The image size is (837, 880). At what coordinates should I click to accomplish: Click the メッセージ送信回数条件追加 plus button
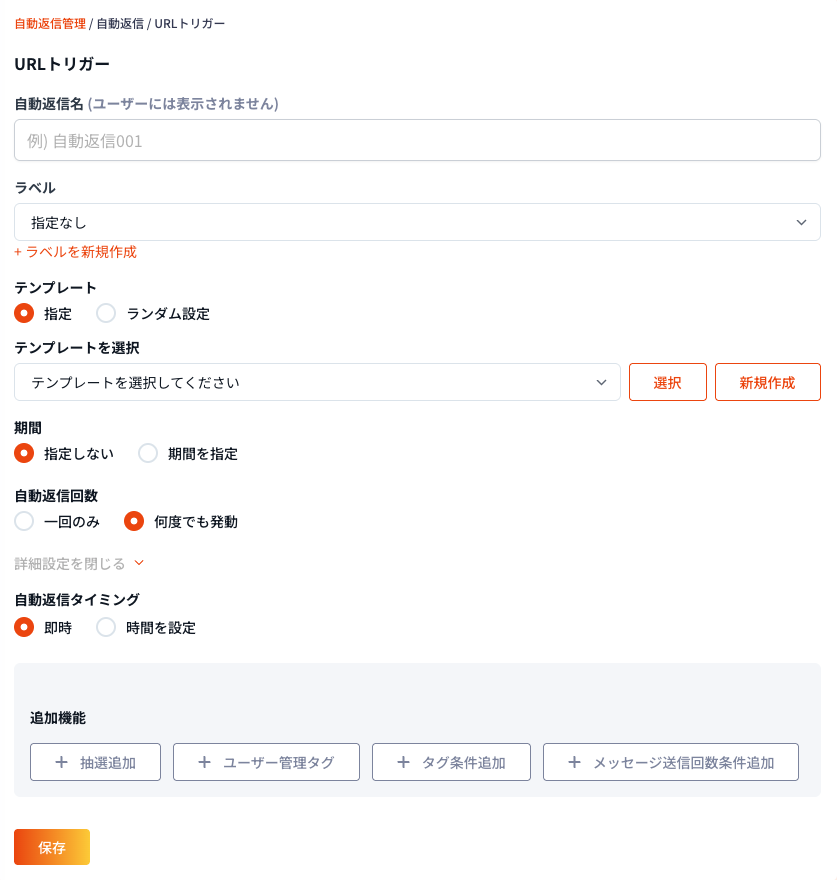click(670, 762)
